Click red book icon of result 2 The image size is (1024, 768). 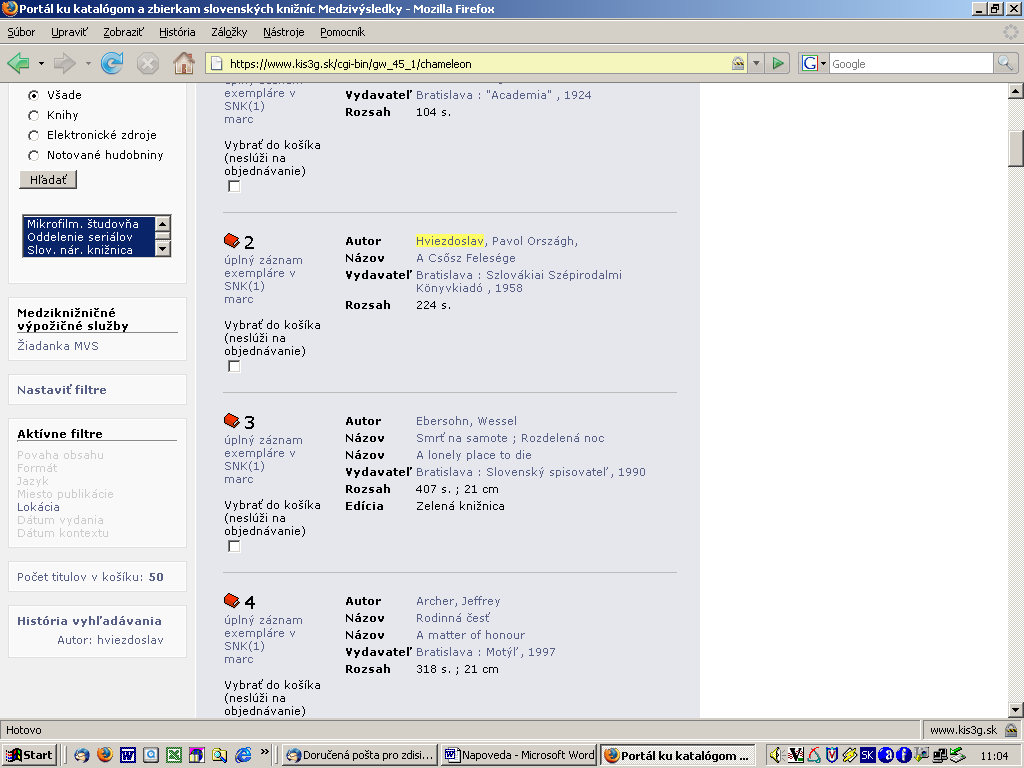point(232,241)
